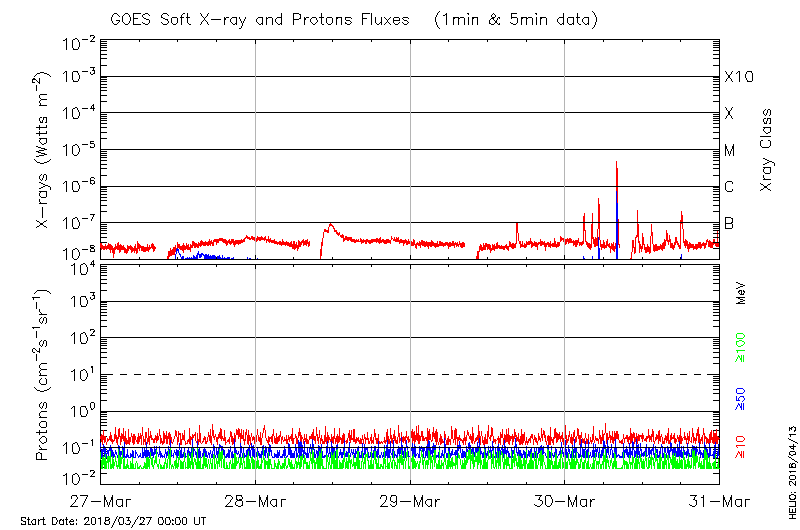Click the B class label on right axis
This screenshot has height=530, width=800.
click(729, 223)
